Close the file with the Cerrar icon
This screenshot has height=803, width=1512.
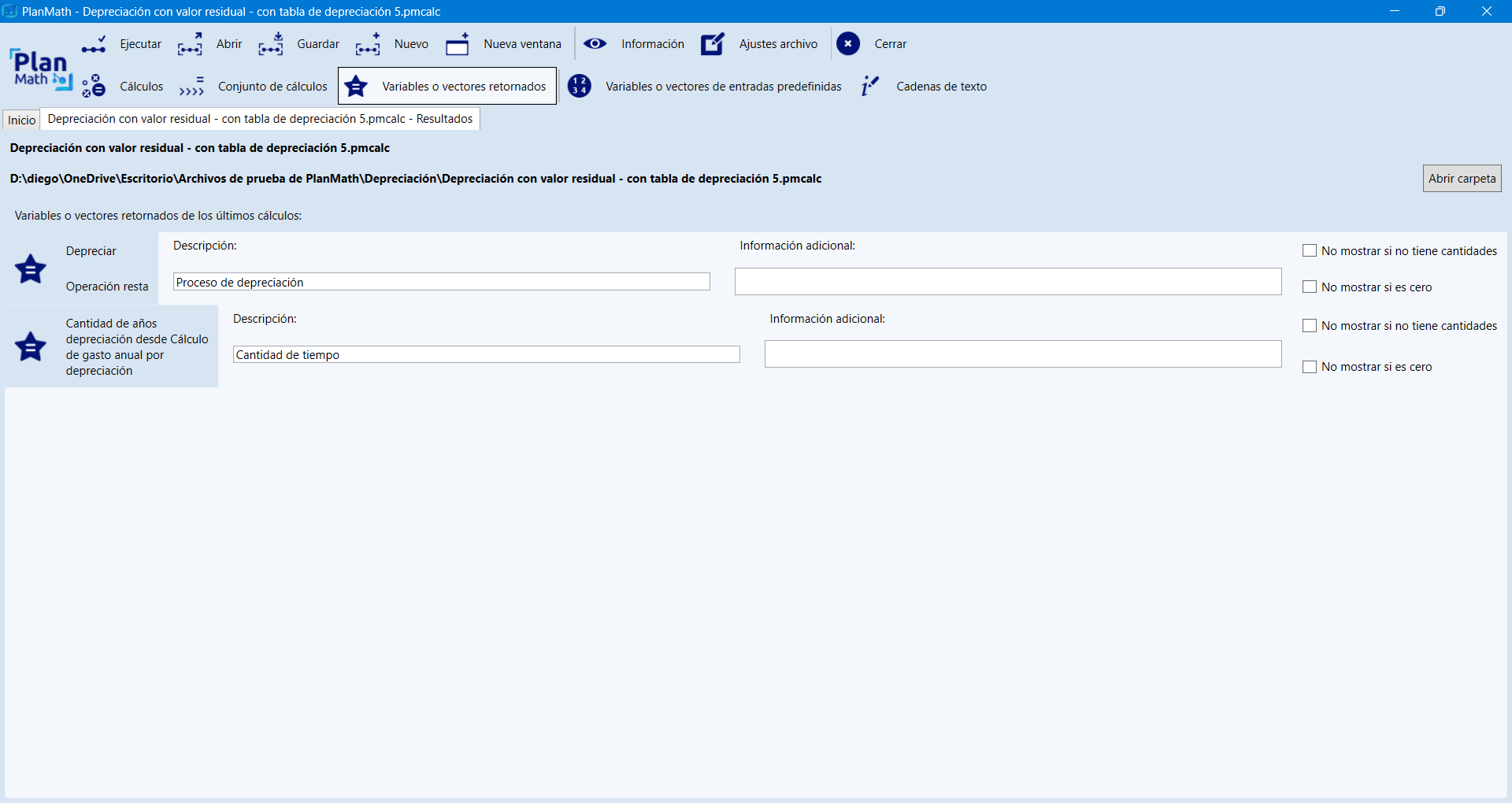848,44
